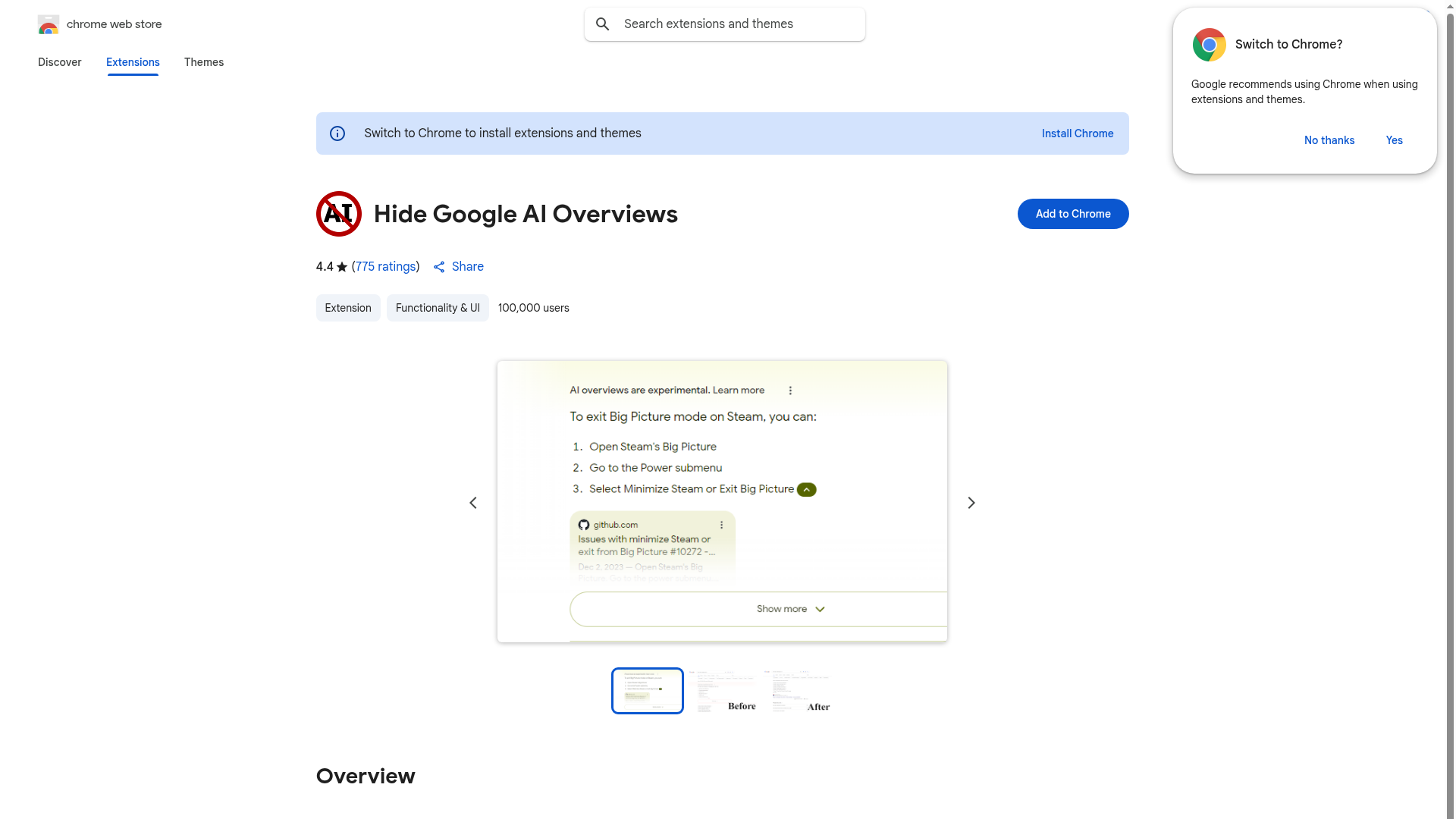Select the After screenshot thumbnail

point(799,691)
